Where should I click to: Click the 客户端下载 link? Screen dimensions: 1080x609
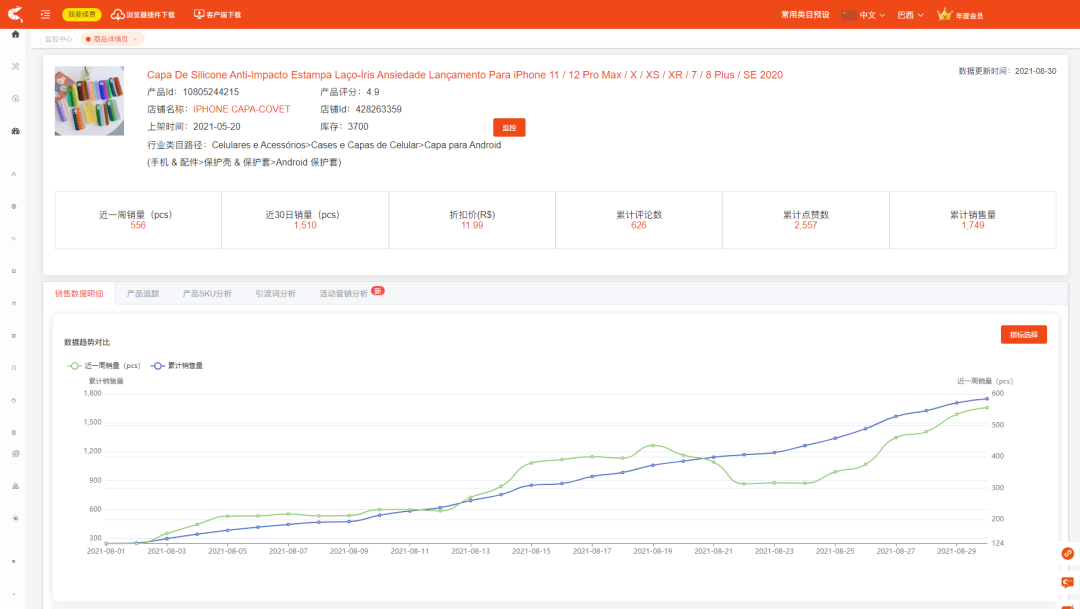[224, 14]
